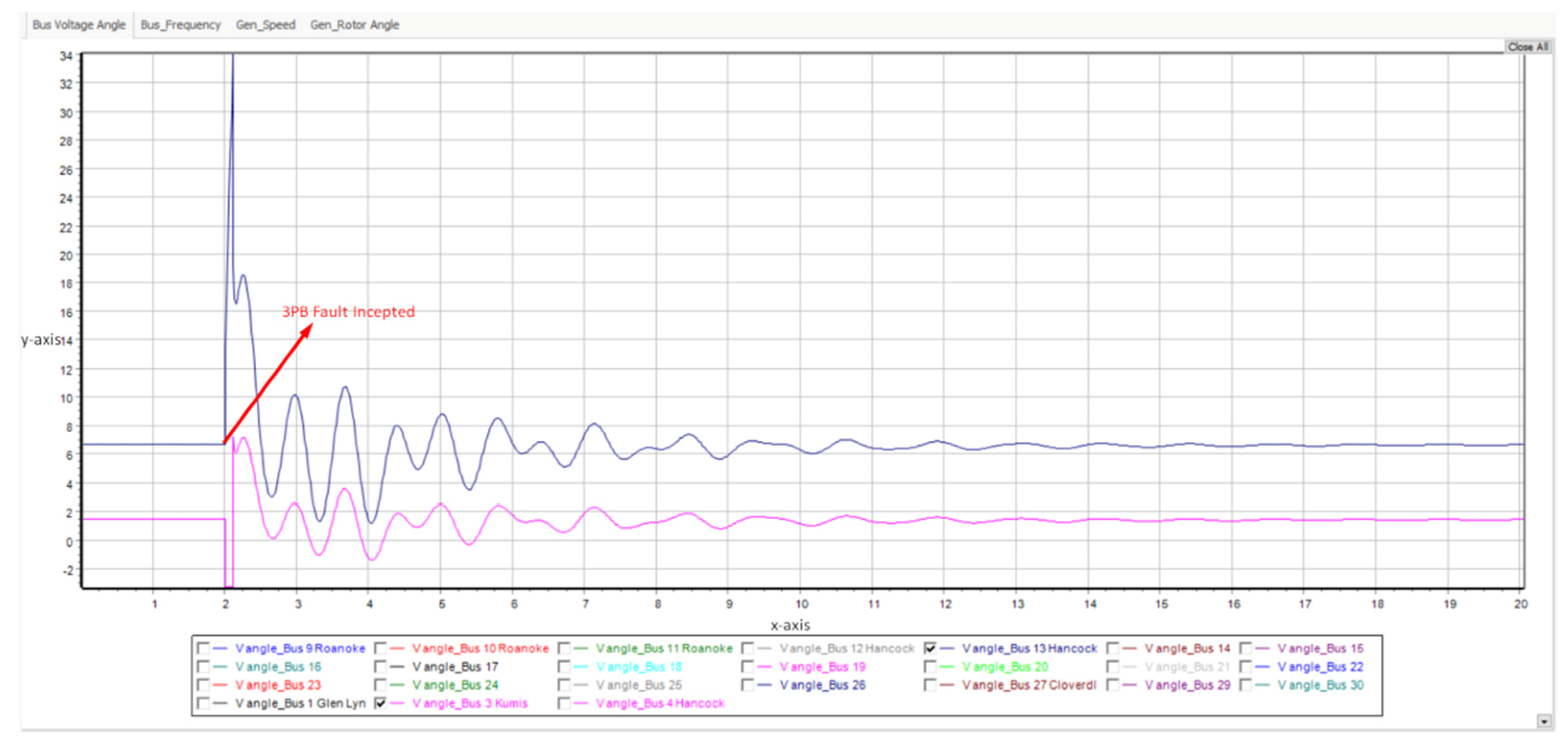Click the magenta line swatch for Bus 19
The height and width of the screenshot is (746, 1568).
click(x=764, y=667)
